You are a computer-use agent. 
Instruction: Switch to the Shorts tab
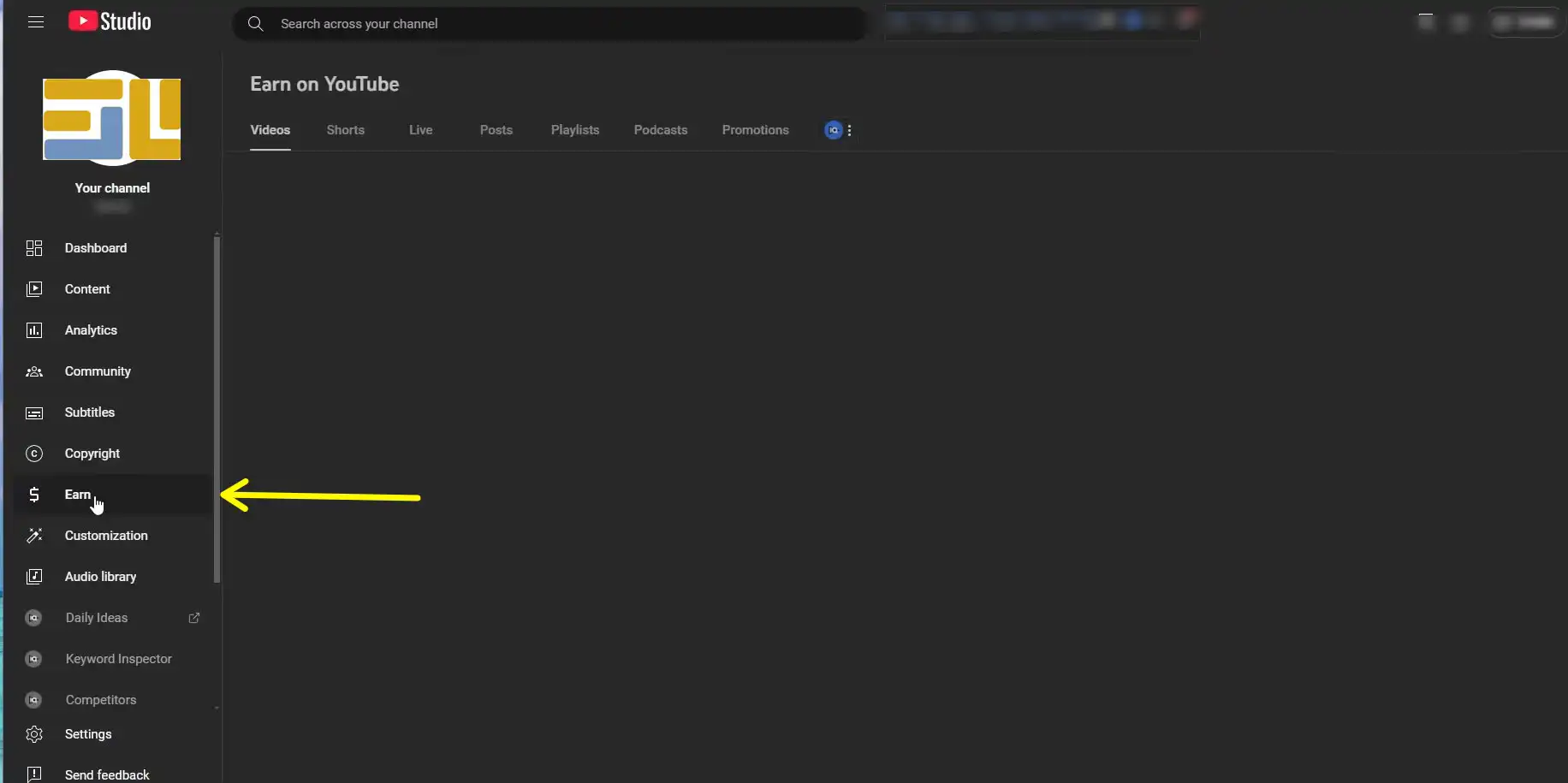345,130
